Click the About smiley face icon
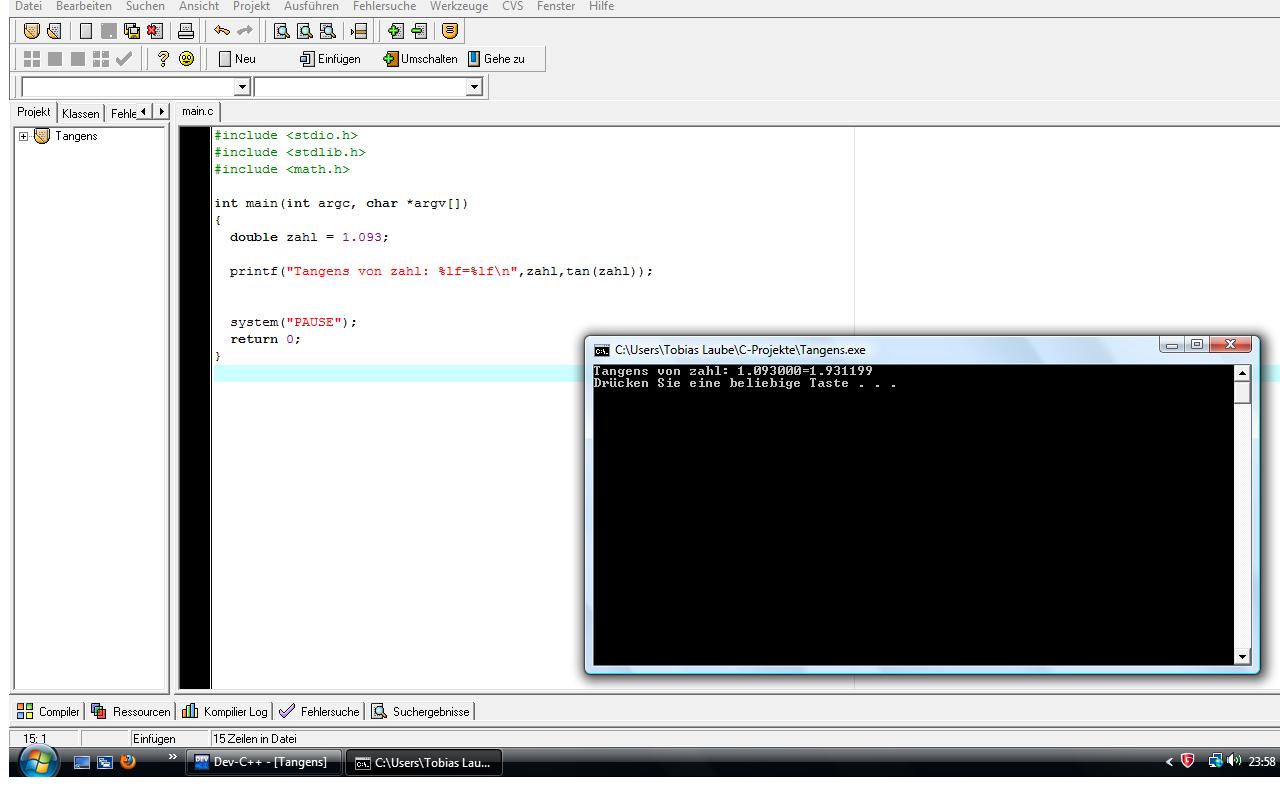 tap(186, 59)
